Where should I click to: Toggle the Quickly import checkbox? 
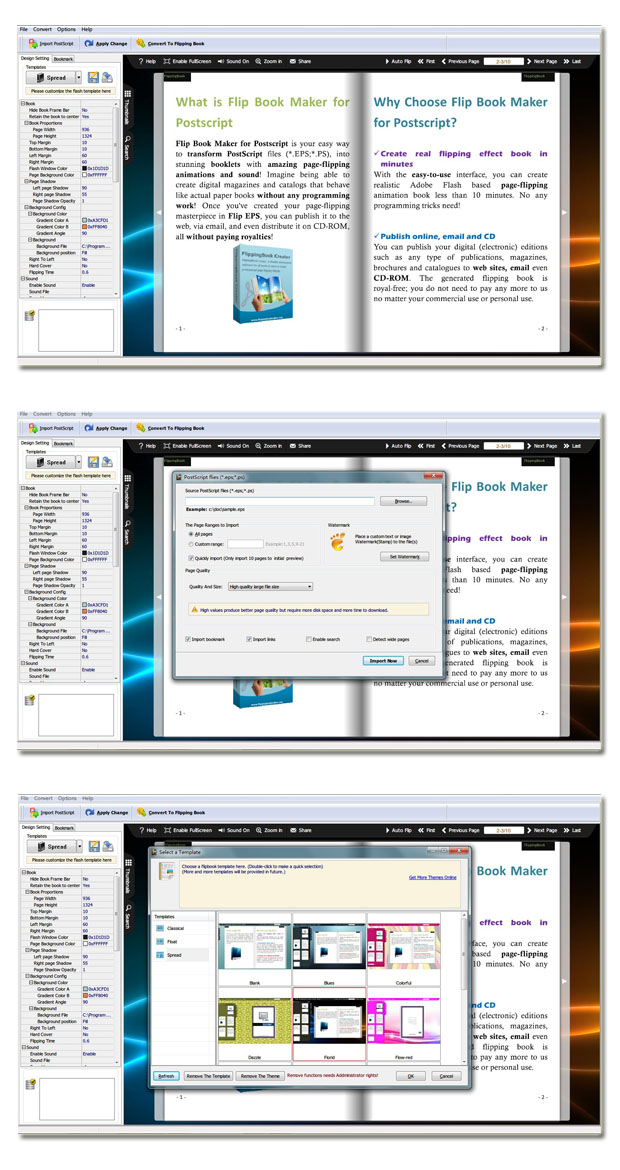pyautogui.click(x=191, y=558)
